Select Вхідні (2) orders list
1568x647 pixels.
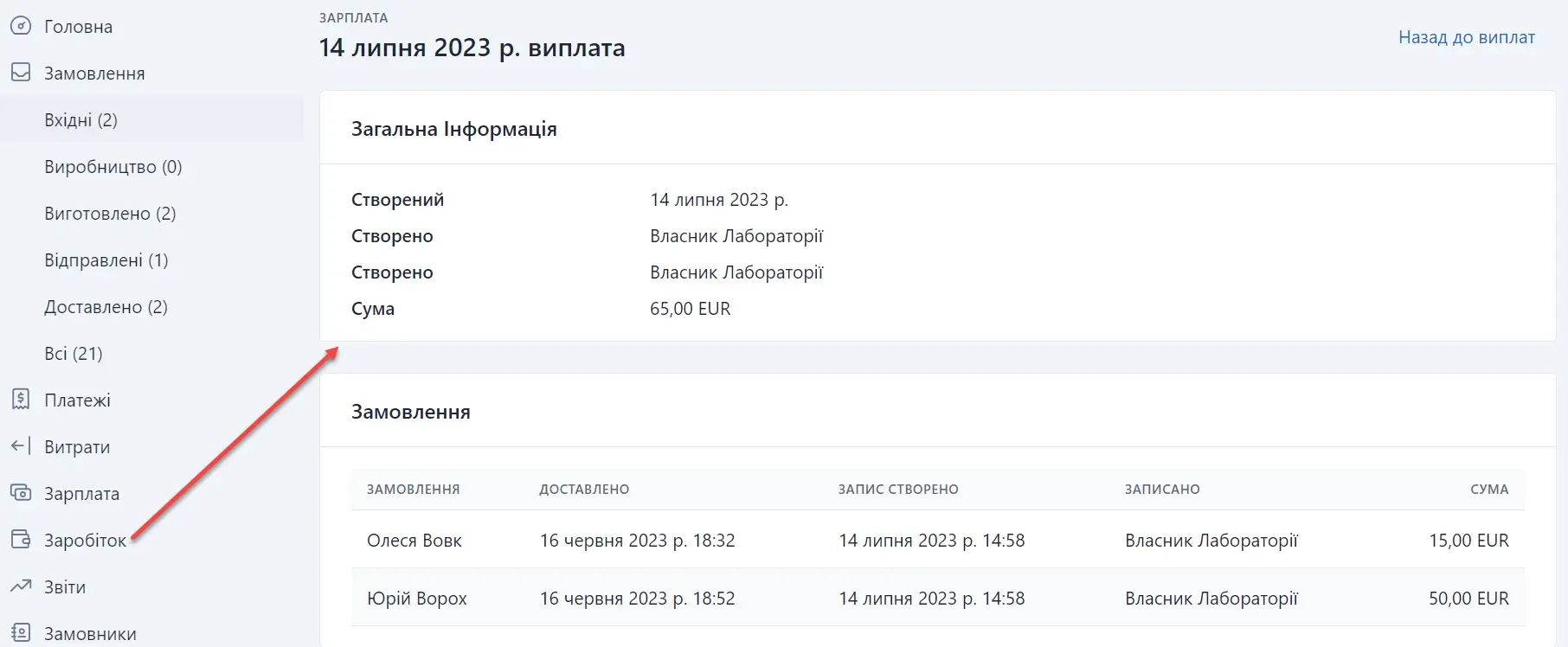80,120
